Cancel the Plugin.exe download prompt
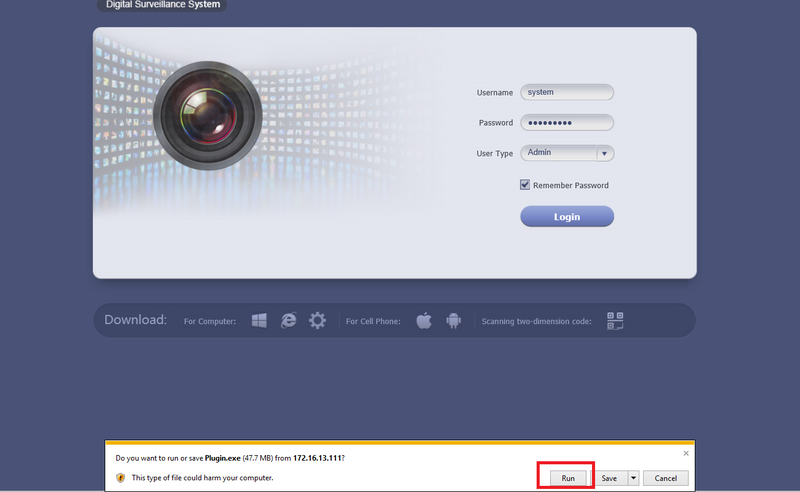This screenshot has height=492, width=800. (665, 478)
